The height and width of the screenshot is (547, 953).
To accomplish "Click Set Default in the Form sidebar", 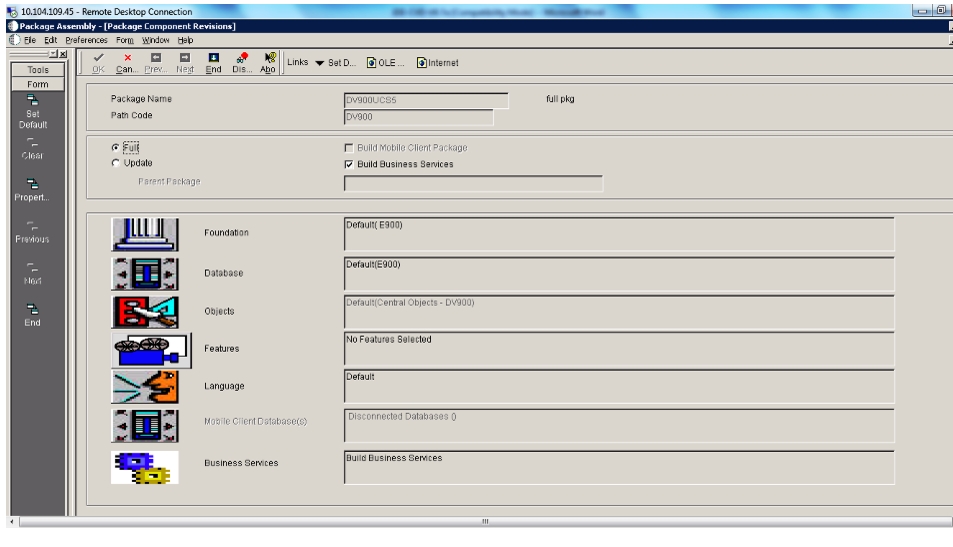I will 33,112.
